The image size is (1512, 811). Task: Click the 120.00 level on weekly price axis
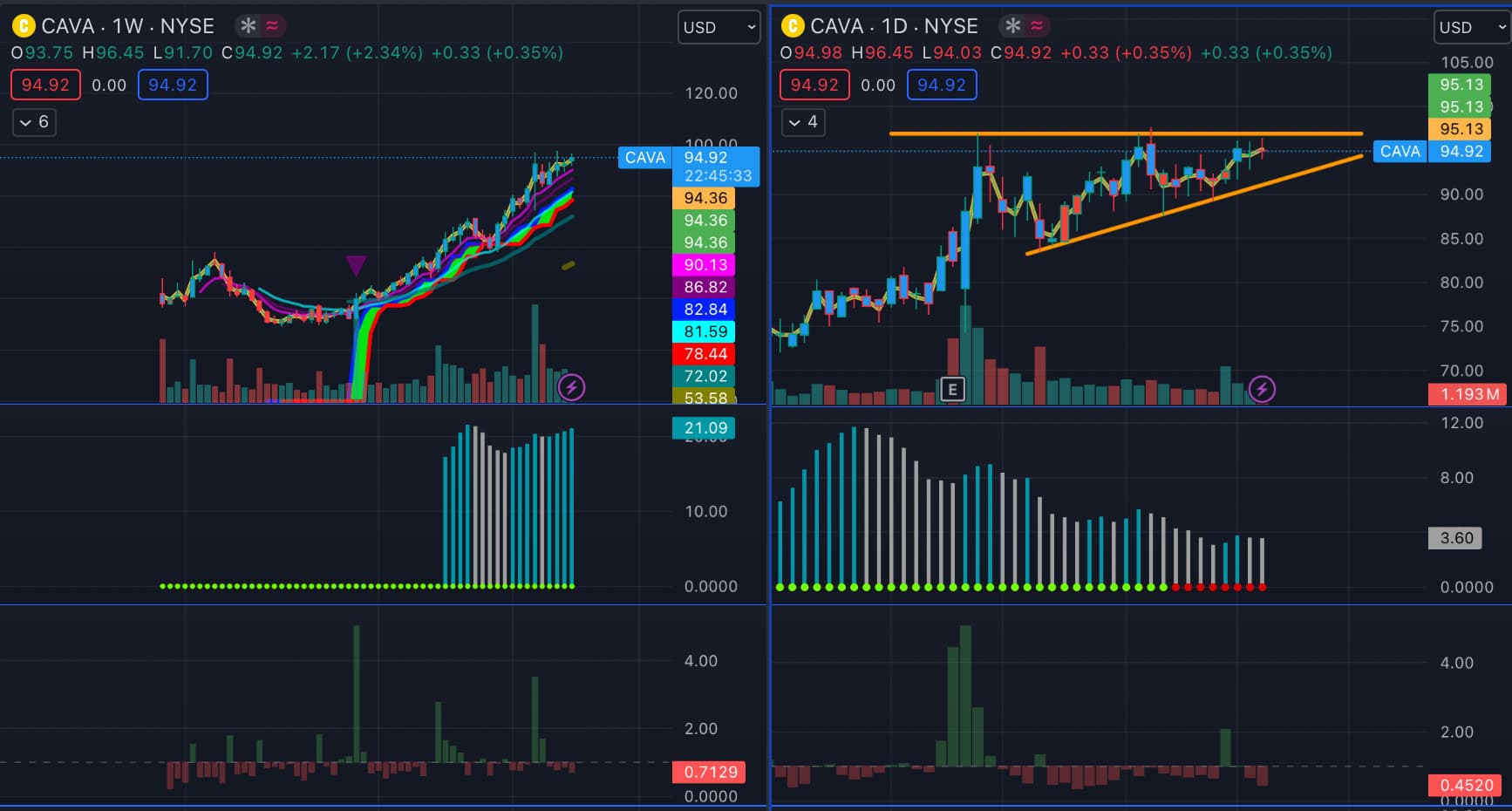[x=711, y=93]
